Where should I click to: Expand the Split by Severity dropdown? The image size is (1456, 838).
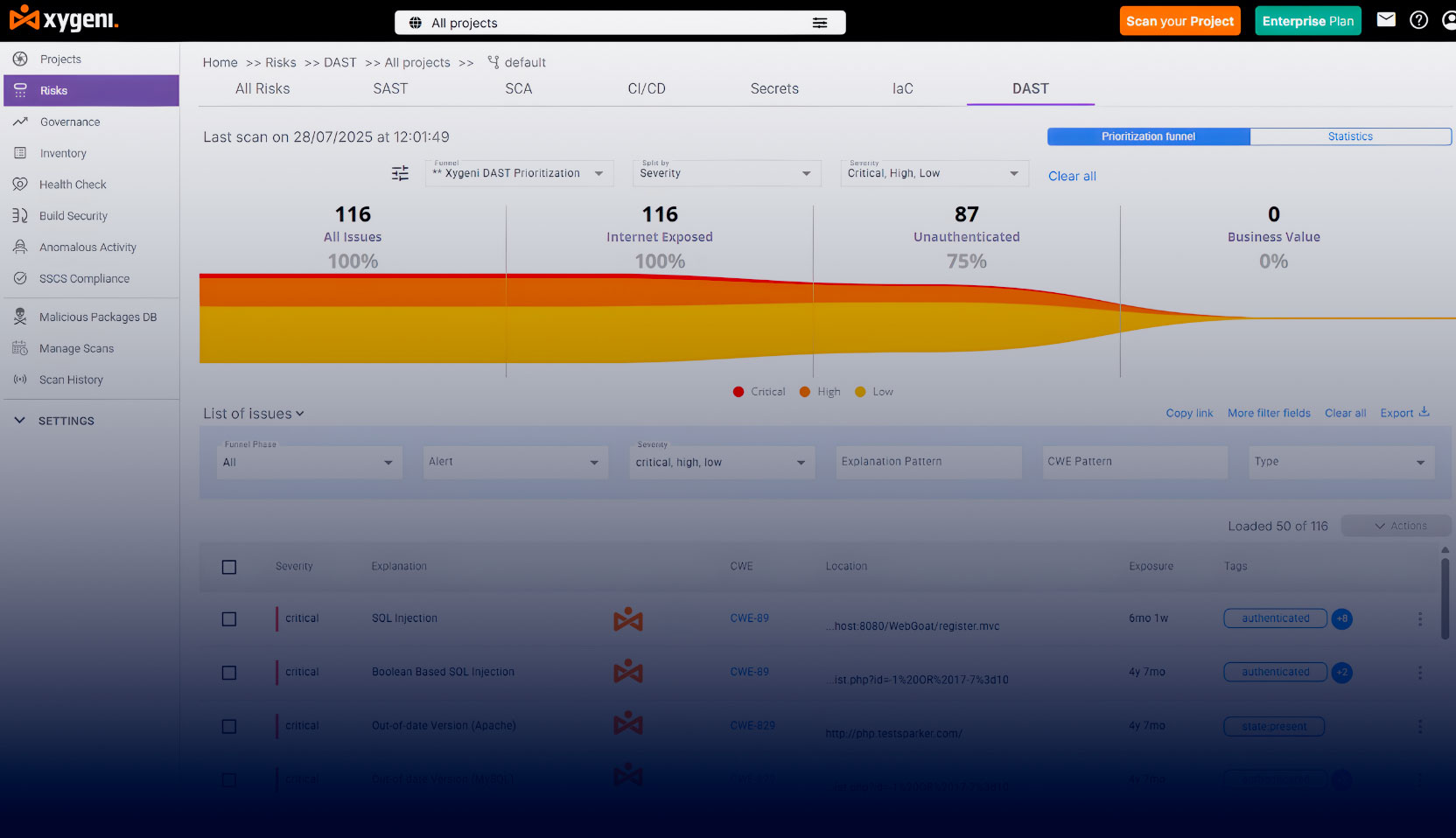point(726,172)
